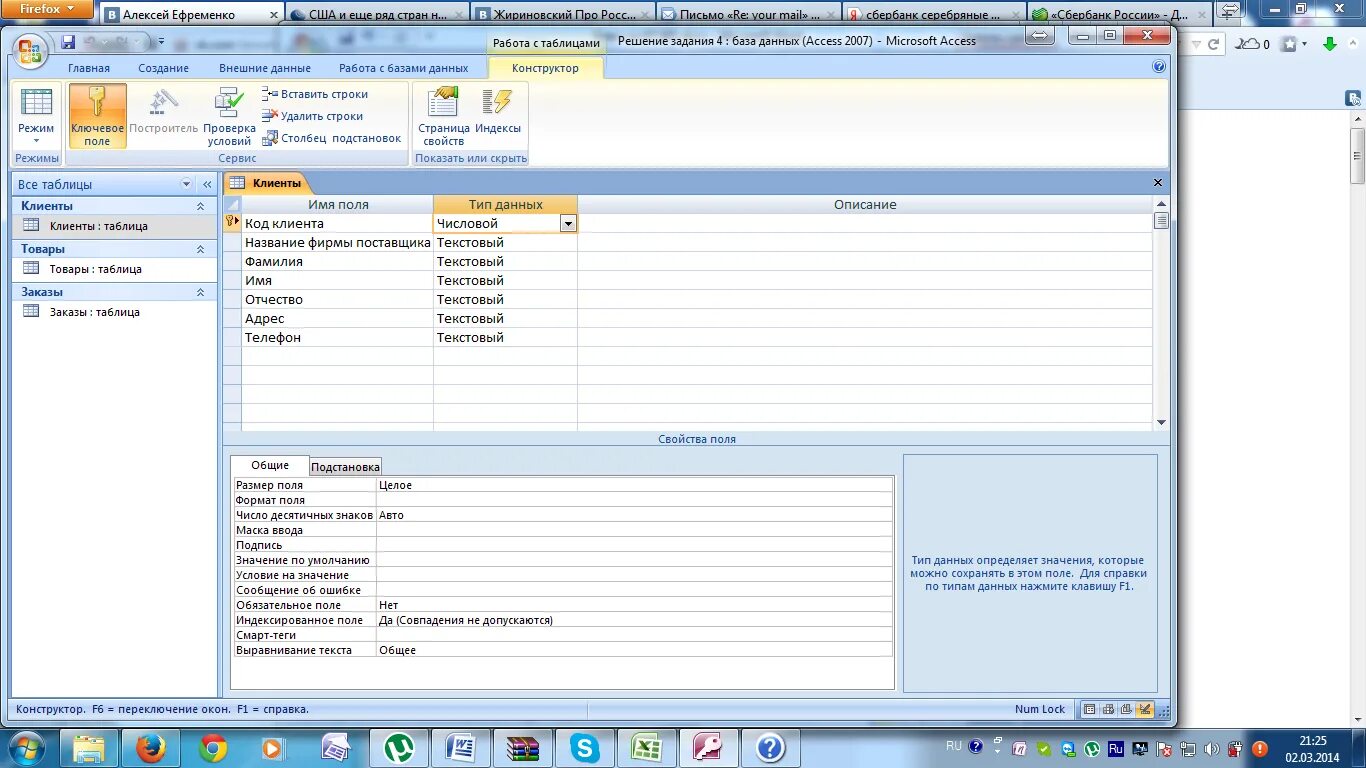Collapse the Товары group in navigation

[x=200, y=249]
